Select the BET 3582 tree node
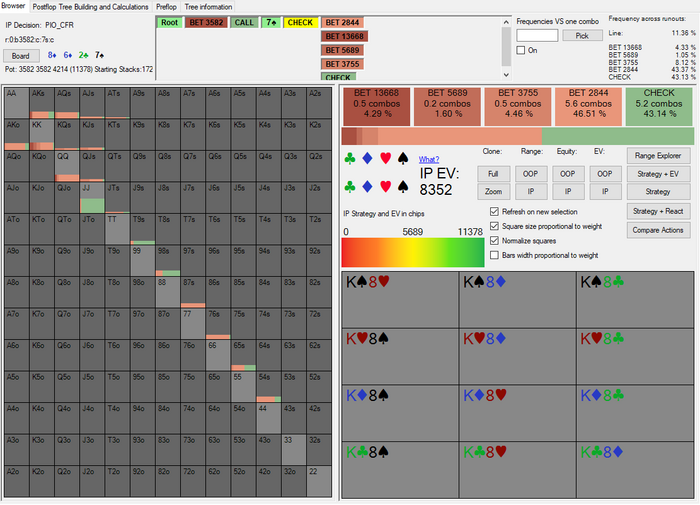Viewport: 700px width, 505px height. pyautogui.click(x=206, y=22)
